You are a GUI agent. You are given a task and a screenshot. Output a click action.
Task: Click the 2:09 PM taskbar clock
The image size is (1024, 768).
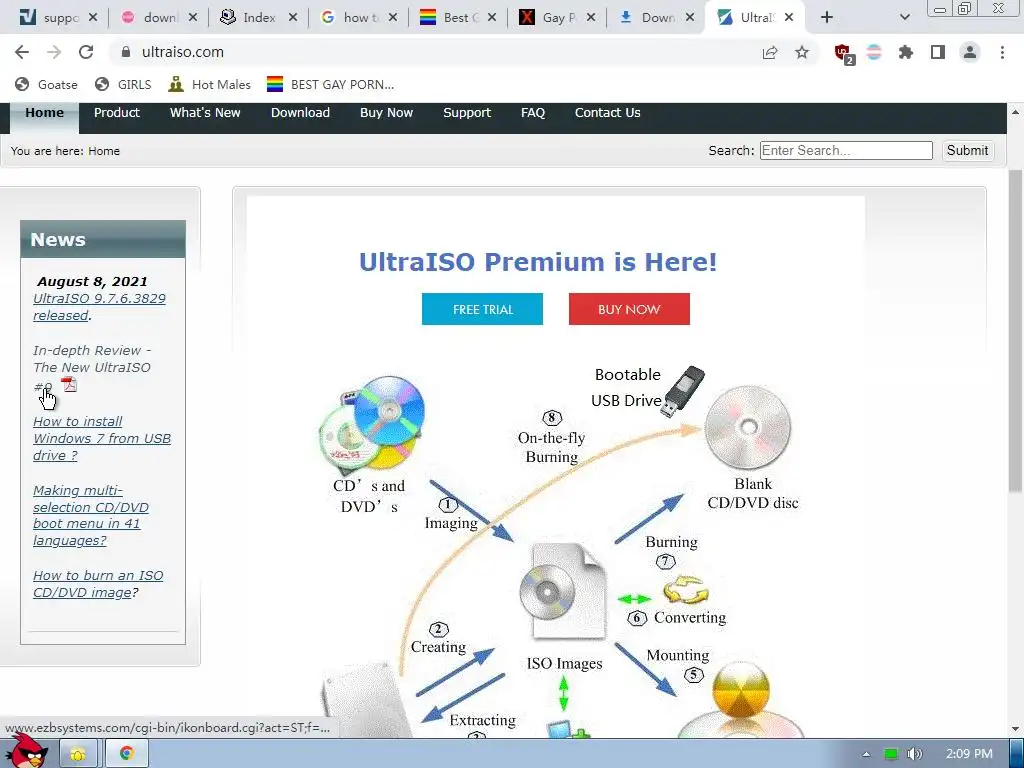click(x=969, y=754)
